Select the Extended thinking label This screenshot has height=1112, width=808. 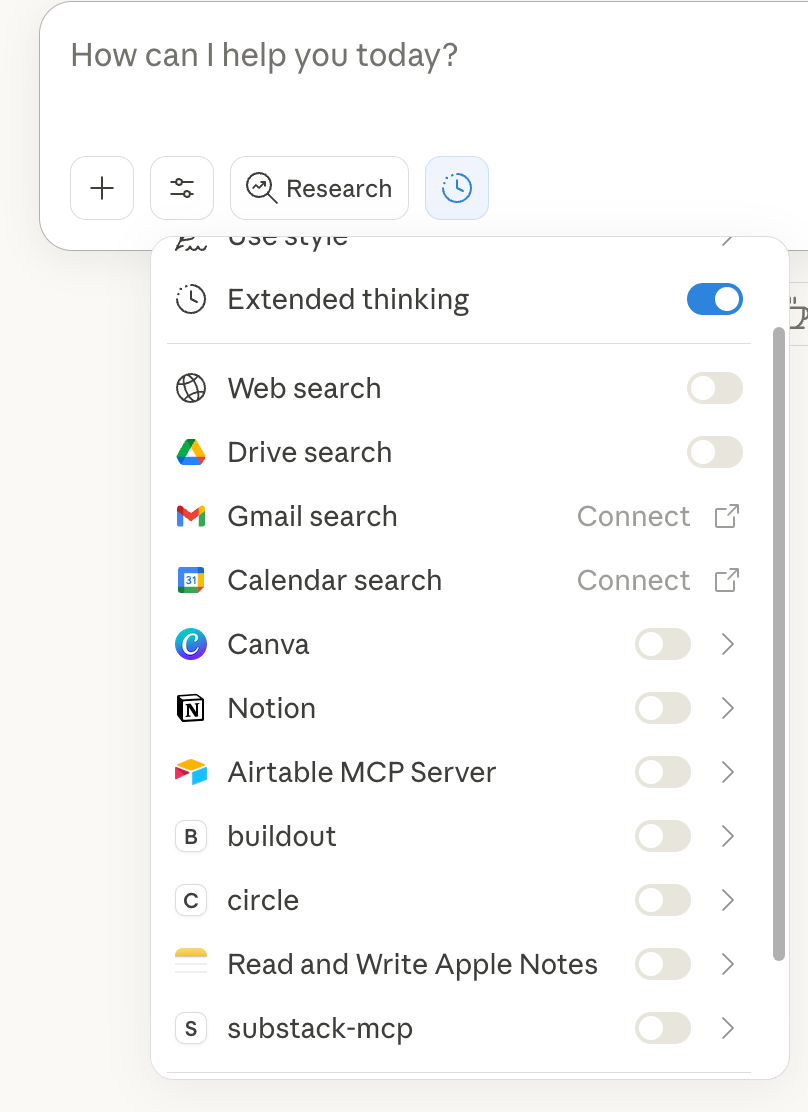[348, 300]
